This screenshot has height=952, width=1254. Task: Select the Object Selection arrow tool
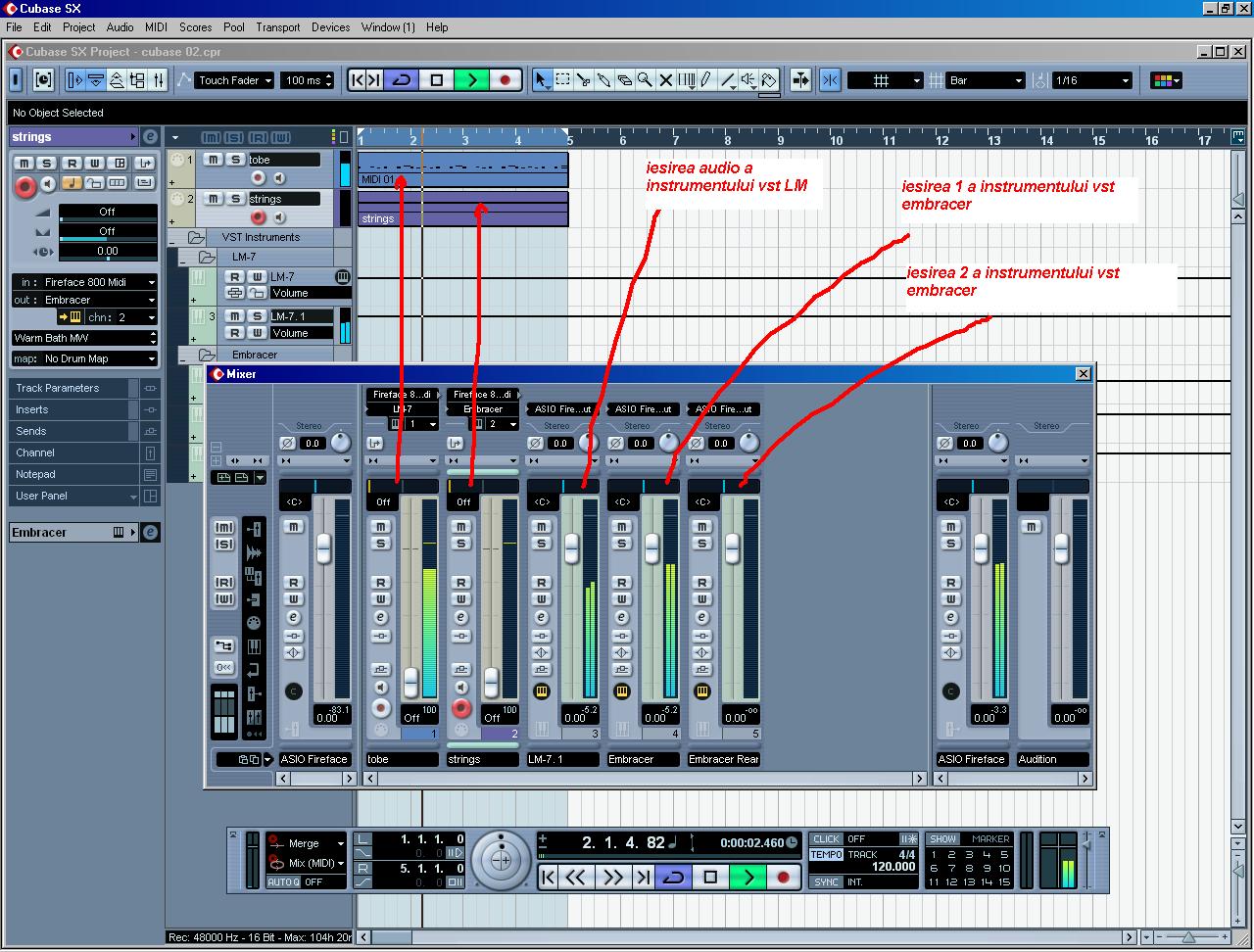click(542, 80)
